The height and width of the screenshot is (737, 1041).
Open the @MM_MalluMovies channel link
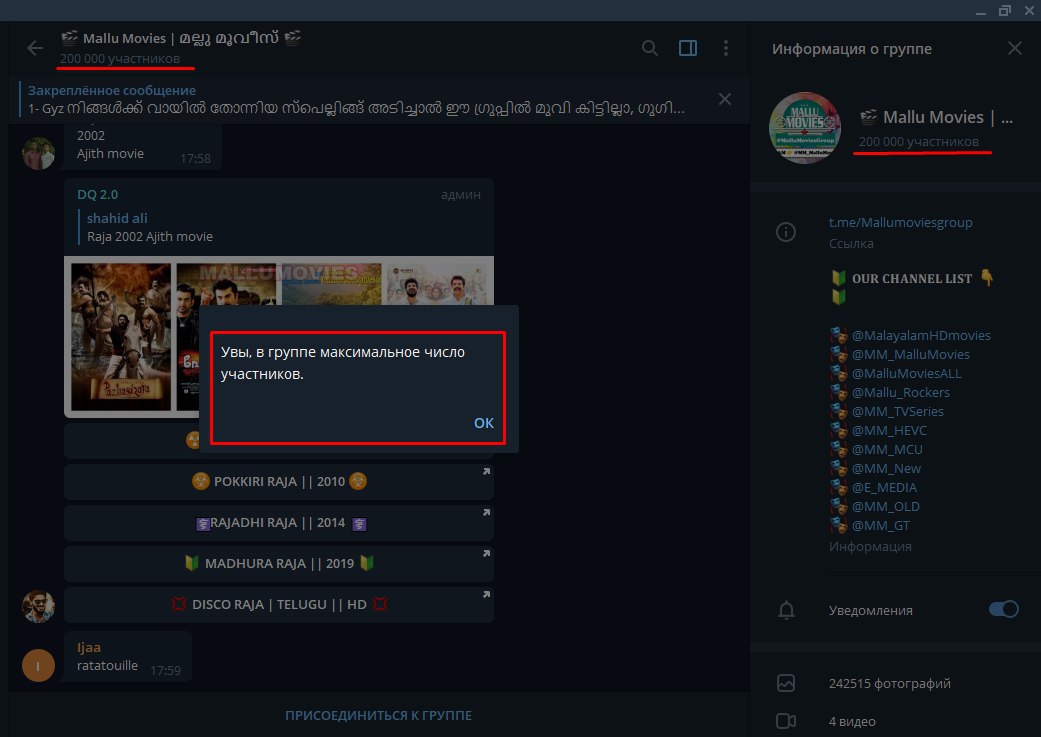[x=910, y=355]
